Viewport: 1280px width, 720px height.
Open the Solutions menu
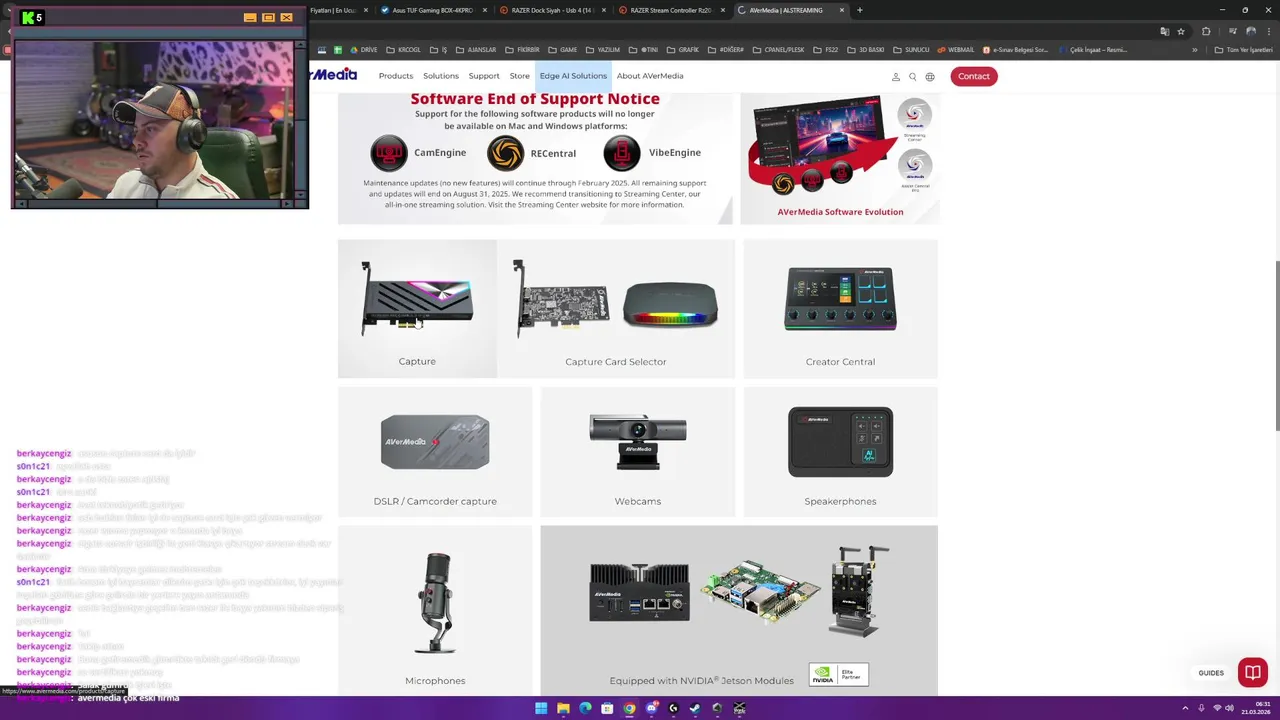tap(441, 76)
